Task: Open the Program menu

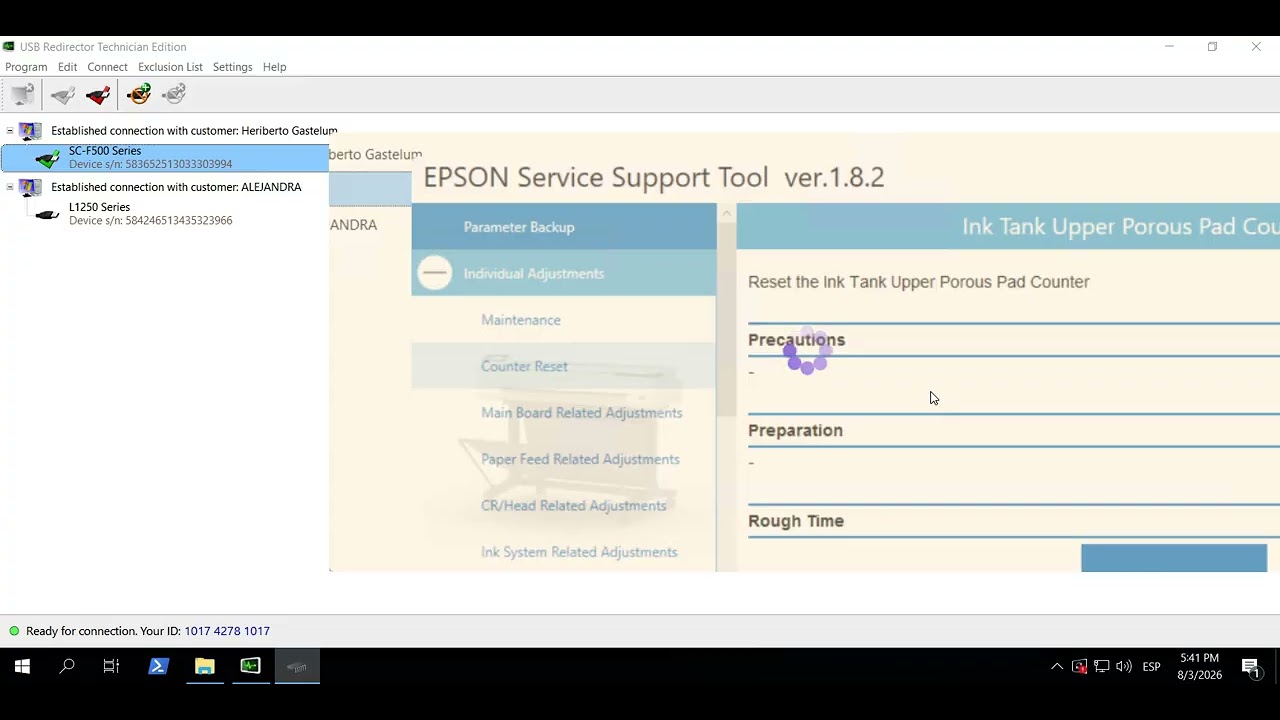Action: point(26,67)
